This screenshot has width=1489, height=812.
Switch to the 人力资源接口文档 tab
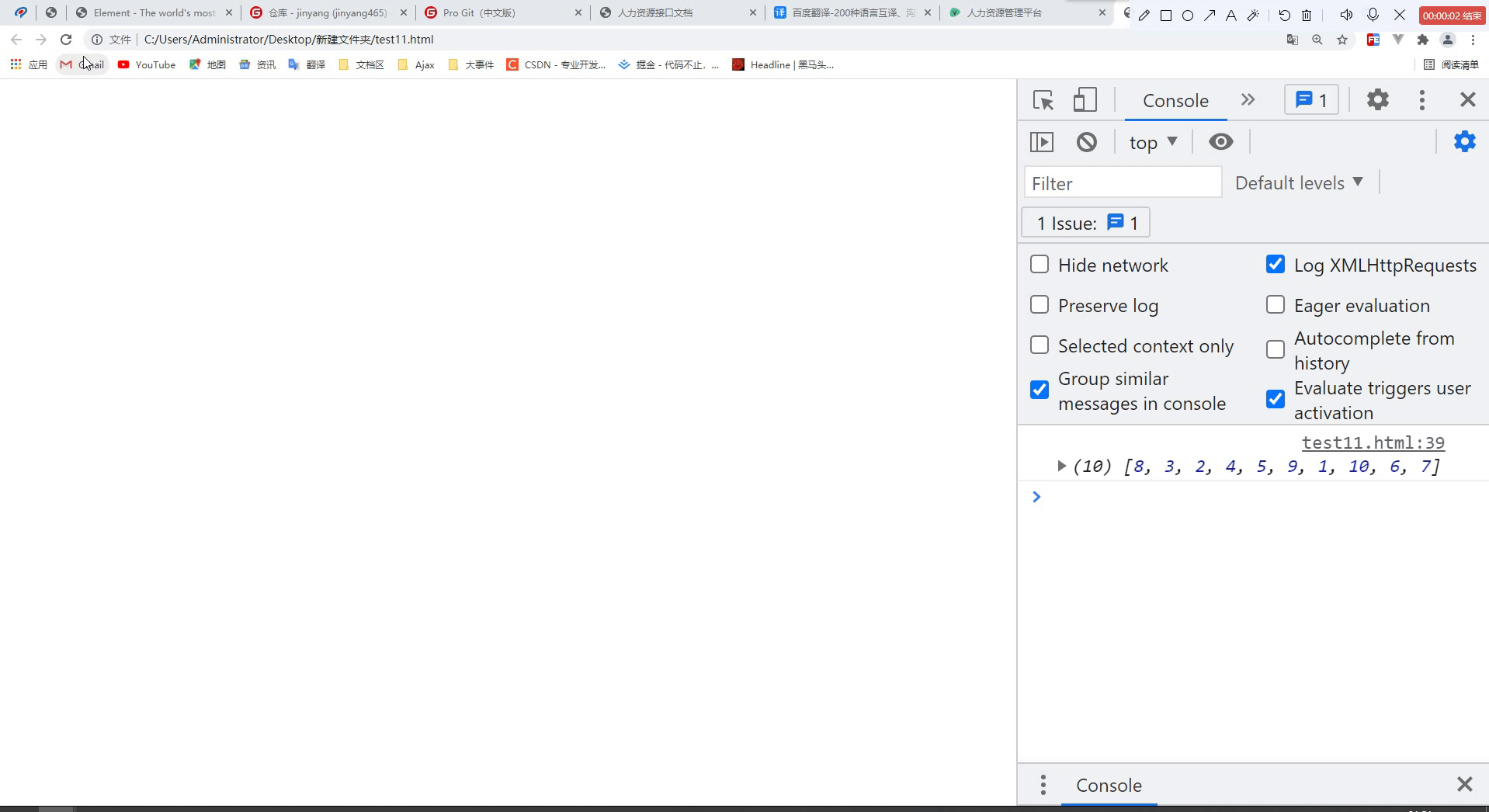click(679, 12)
